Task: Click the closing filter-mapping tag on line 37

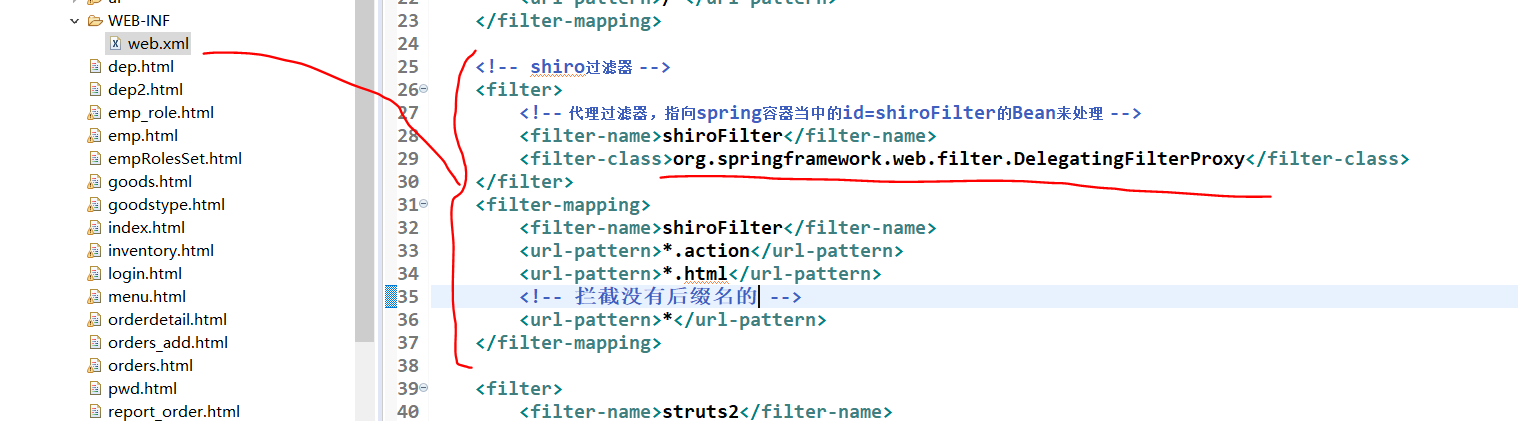Action: coord(569,343)
